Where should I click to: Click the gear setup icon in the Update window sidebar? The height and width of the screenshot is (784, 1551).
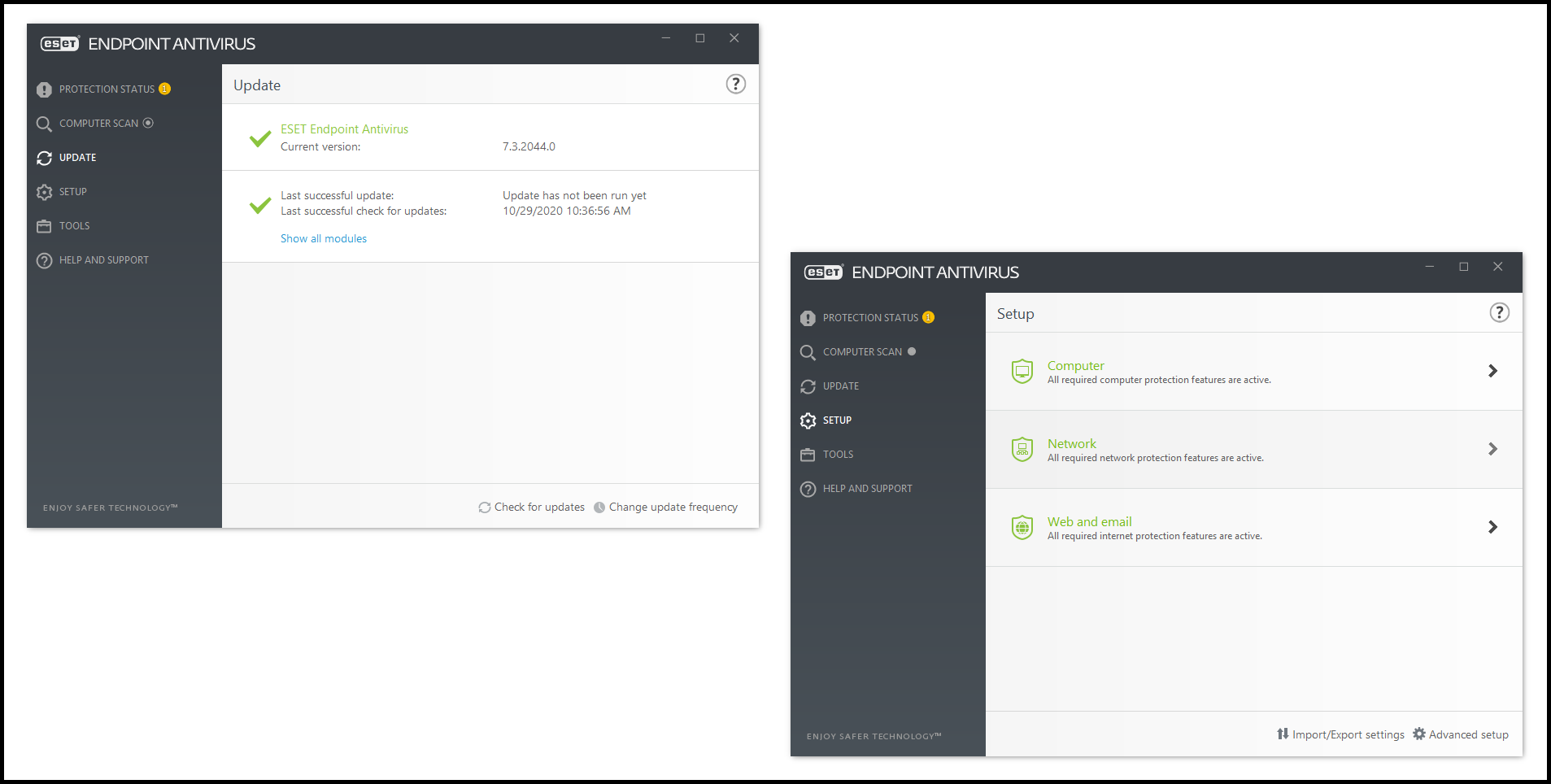(x=44, y=192)
